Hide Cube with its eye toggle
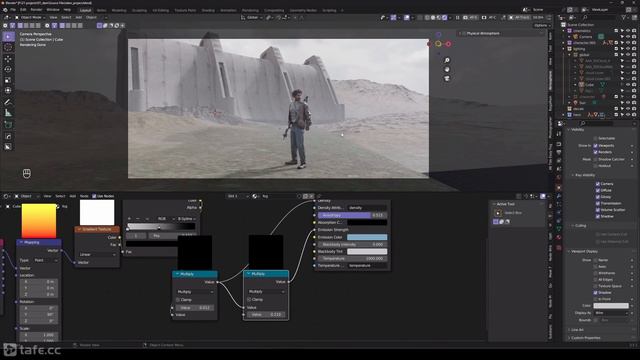This screenshot has width=640, height=360. (628, 84)
